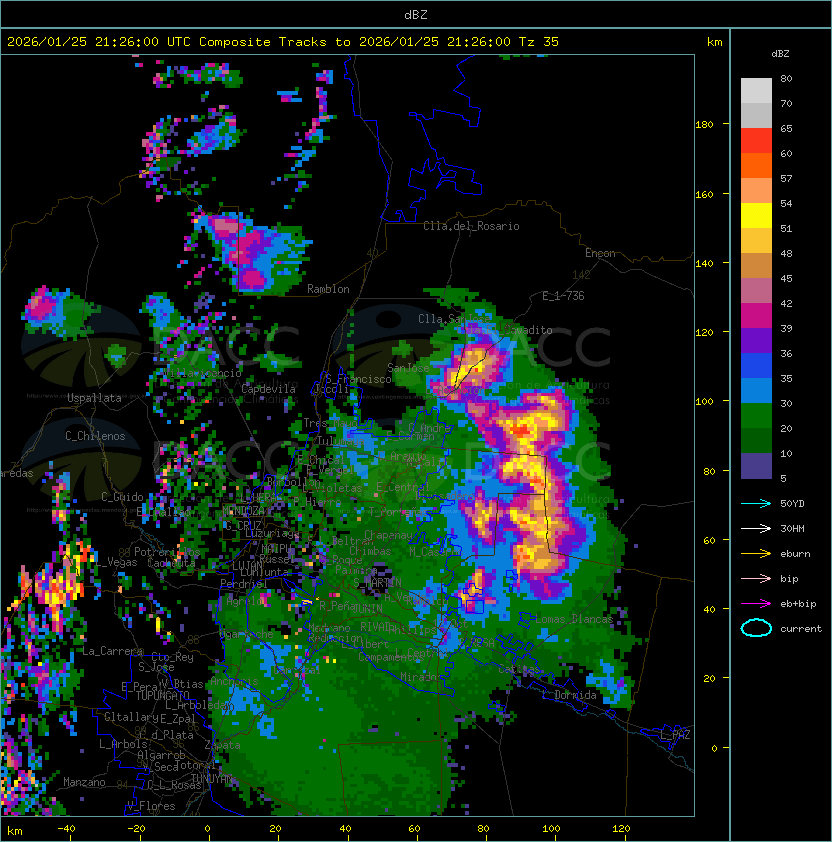Viewport: 832px width, 842px height.
Task: Click the dBZ title at top
Action: (416, 15)
